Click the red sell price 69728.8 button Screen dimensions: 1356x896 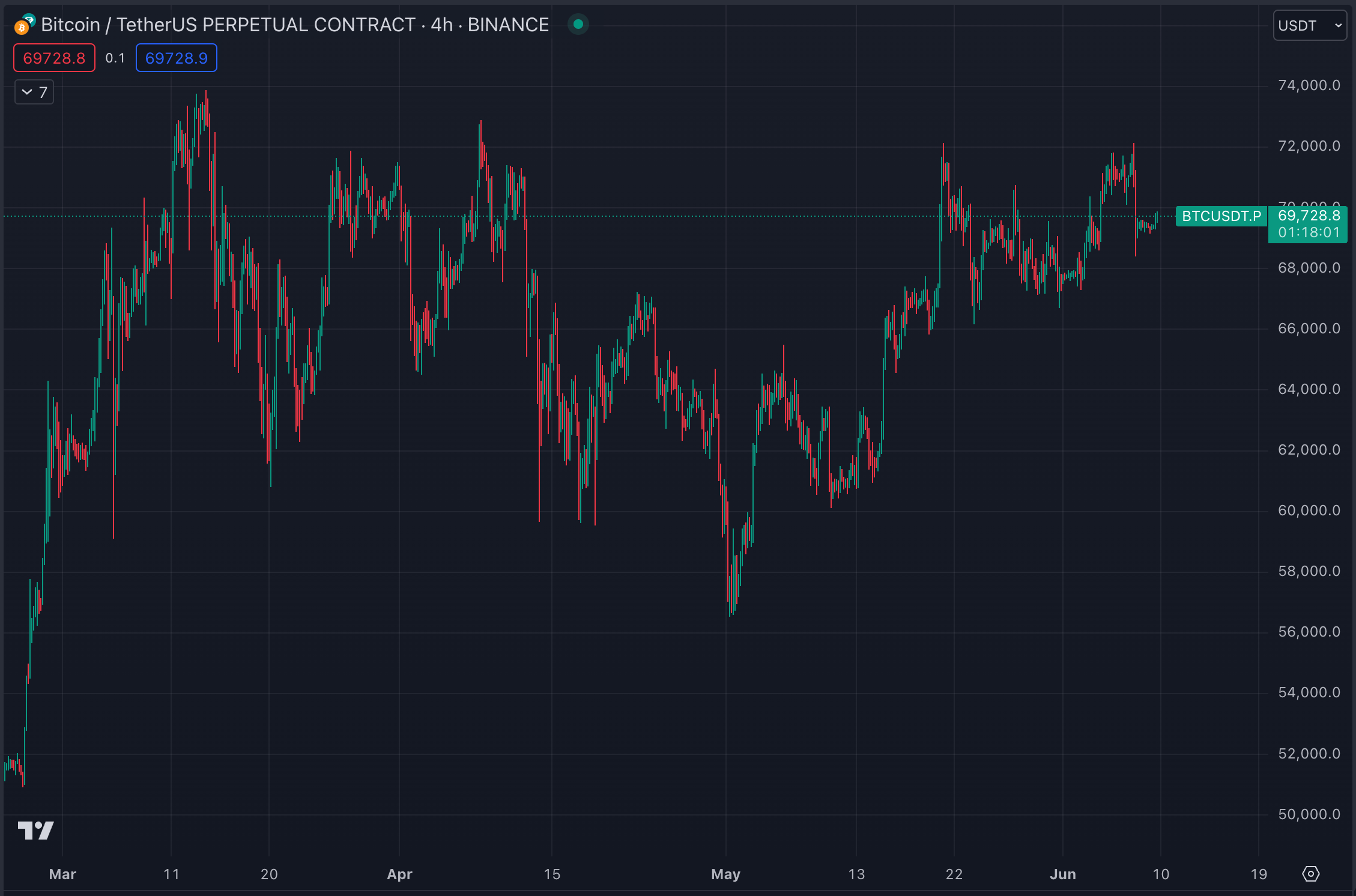pos(54,58)
